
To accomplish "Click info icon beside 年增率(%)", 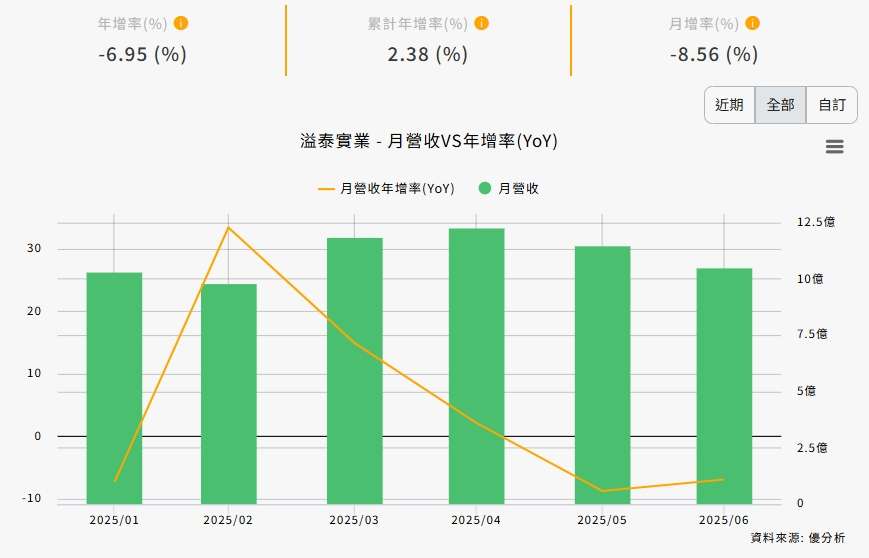I will click(x=181, y=23).
